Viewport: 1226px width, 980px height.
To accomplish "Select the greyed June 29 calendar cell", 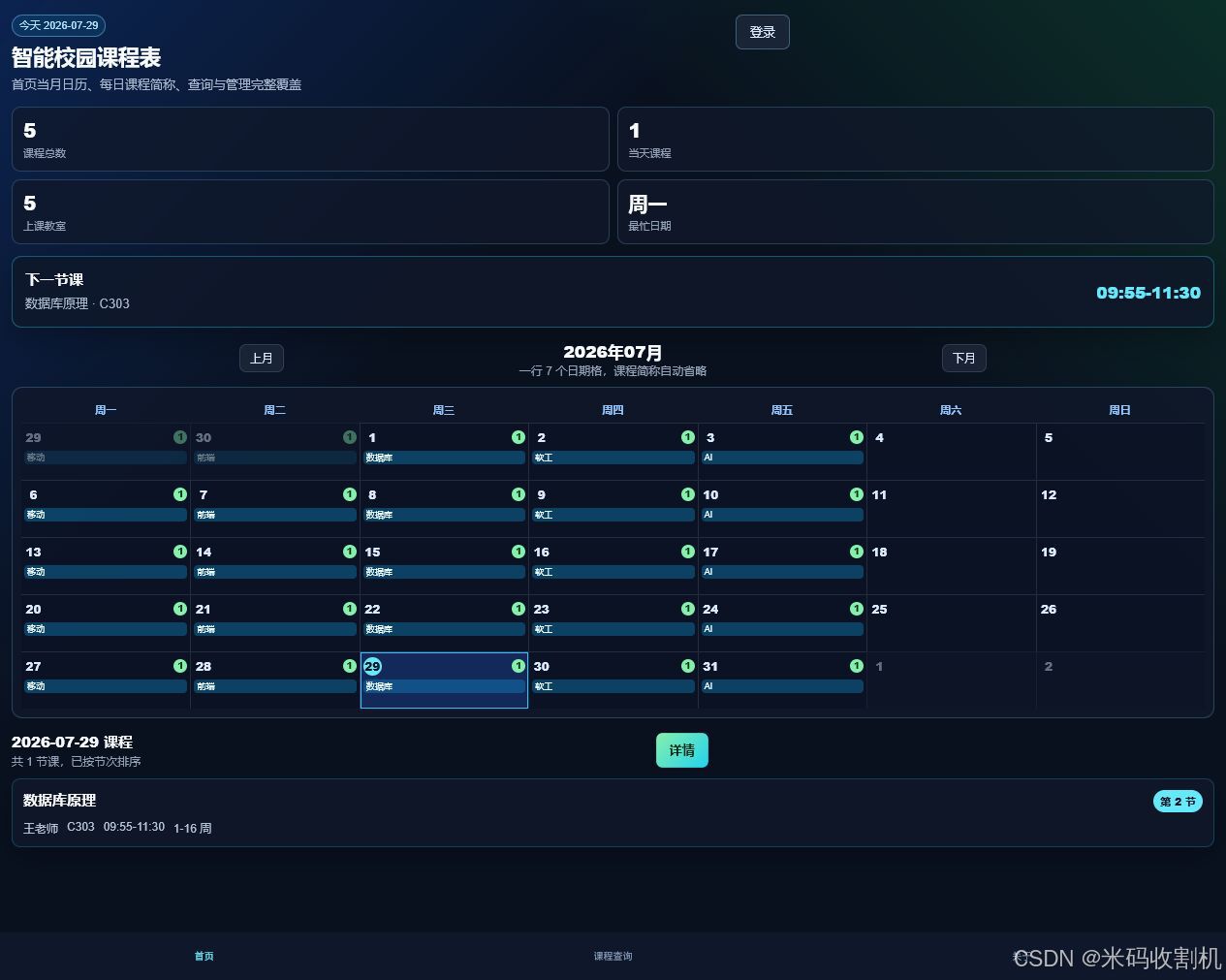I will coord(106,452).
